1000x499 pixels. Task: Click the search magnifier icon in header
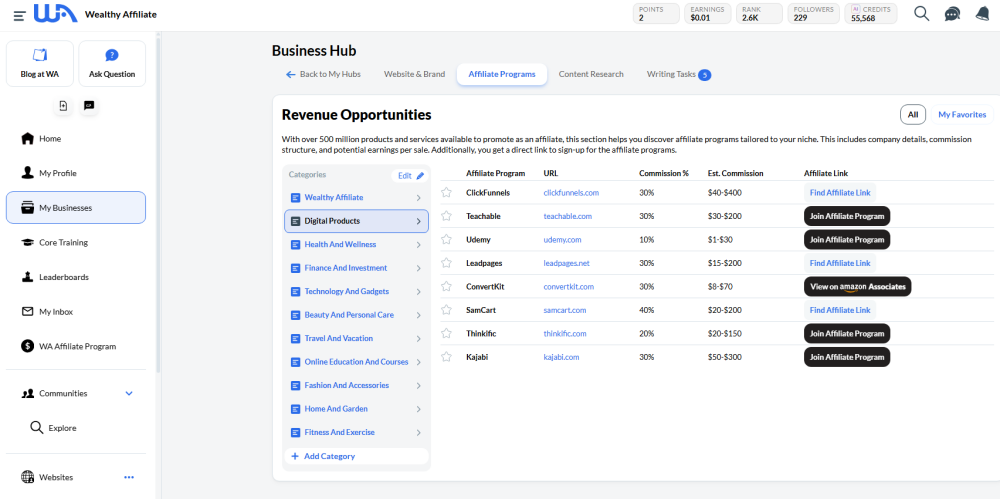pos(921,14)
